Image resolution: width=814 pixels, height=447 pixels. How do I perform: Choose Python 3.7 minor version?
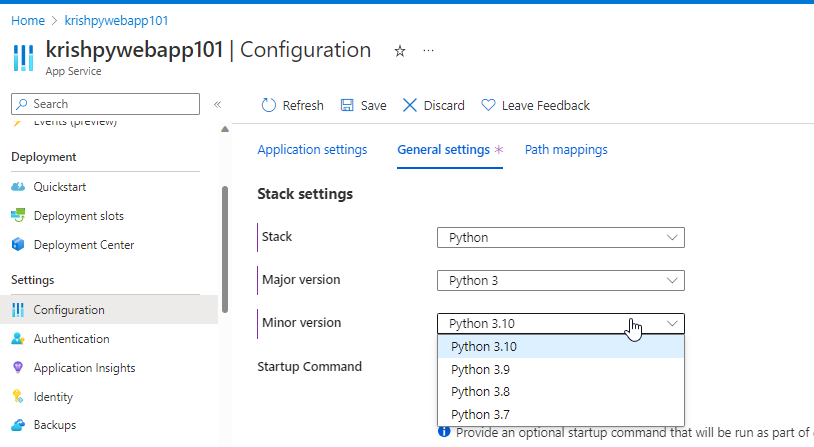click(561, 415)
